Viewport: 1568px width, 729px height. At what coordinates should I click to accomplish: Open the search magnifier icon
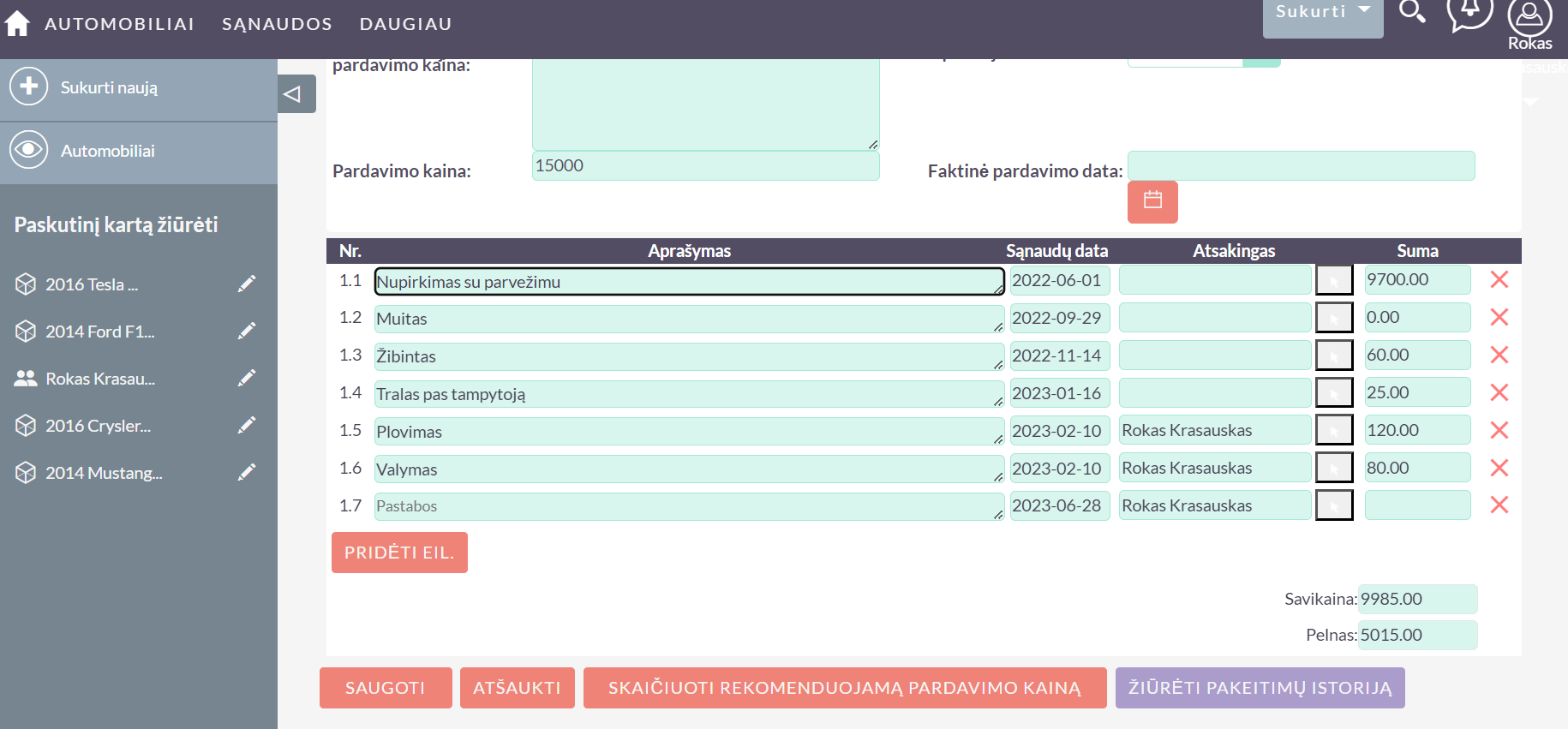[x=1412, y=11]
